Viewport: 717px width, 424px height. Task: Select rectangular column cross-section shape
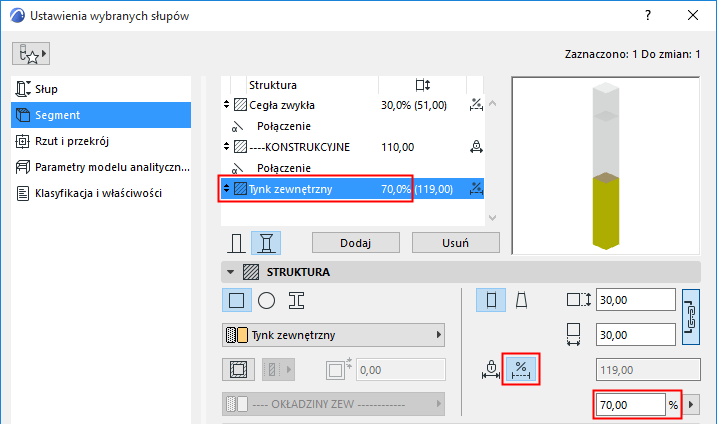[x=237, y=300]
